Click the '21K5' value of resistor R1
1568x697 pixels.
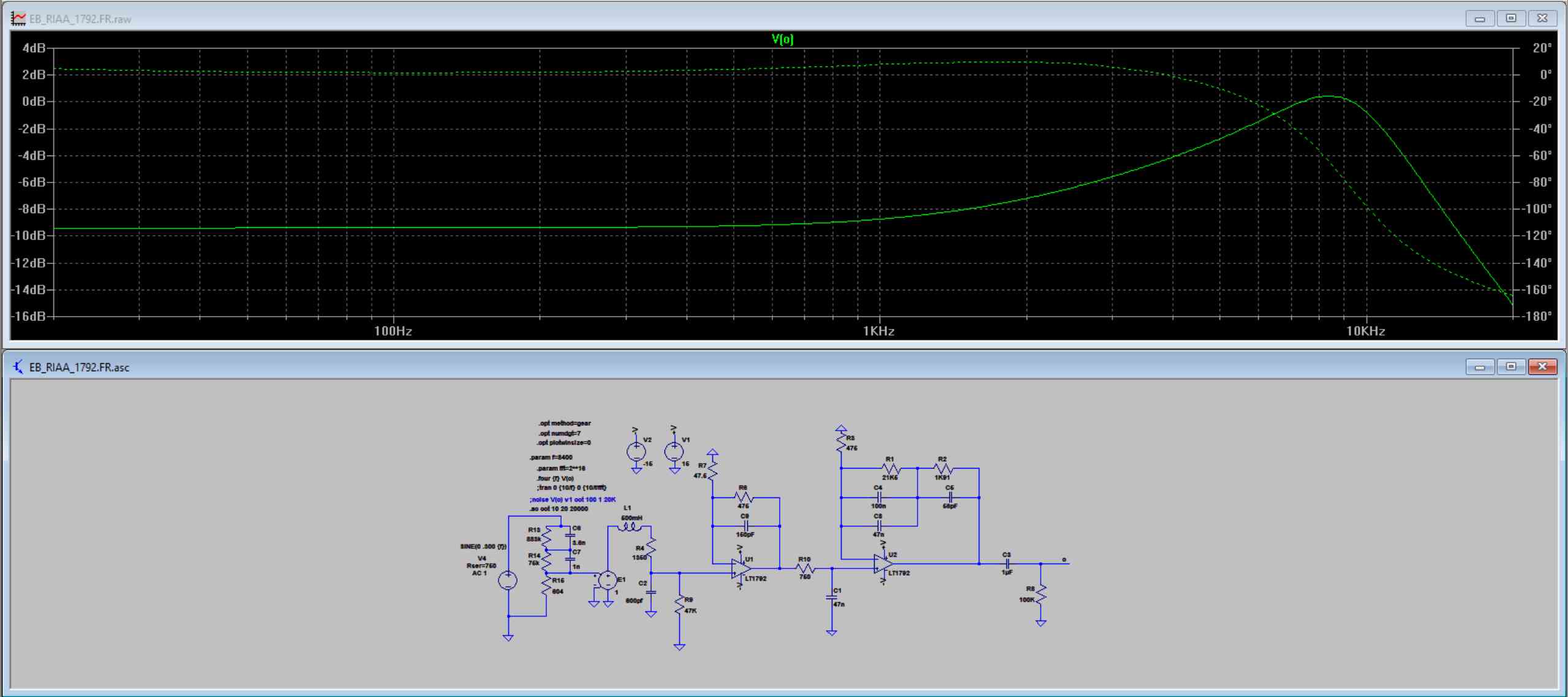point(890,478)
